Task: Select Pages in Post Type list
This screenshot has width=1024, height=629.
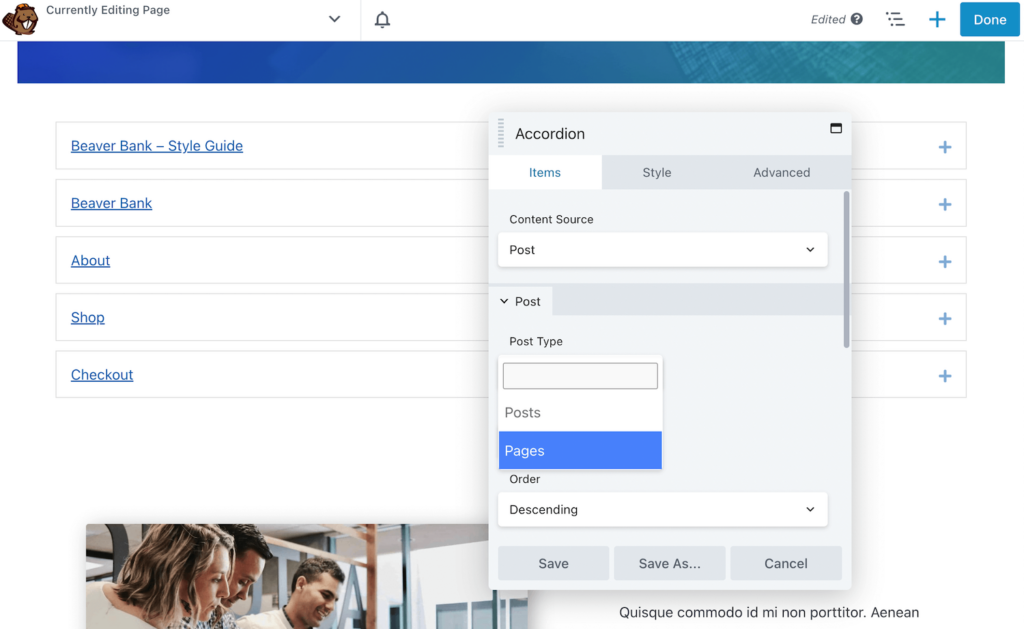Action: tap(580, 451)
